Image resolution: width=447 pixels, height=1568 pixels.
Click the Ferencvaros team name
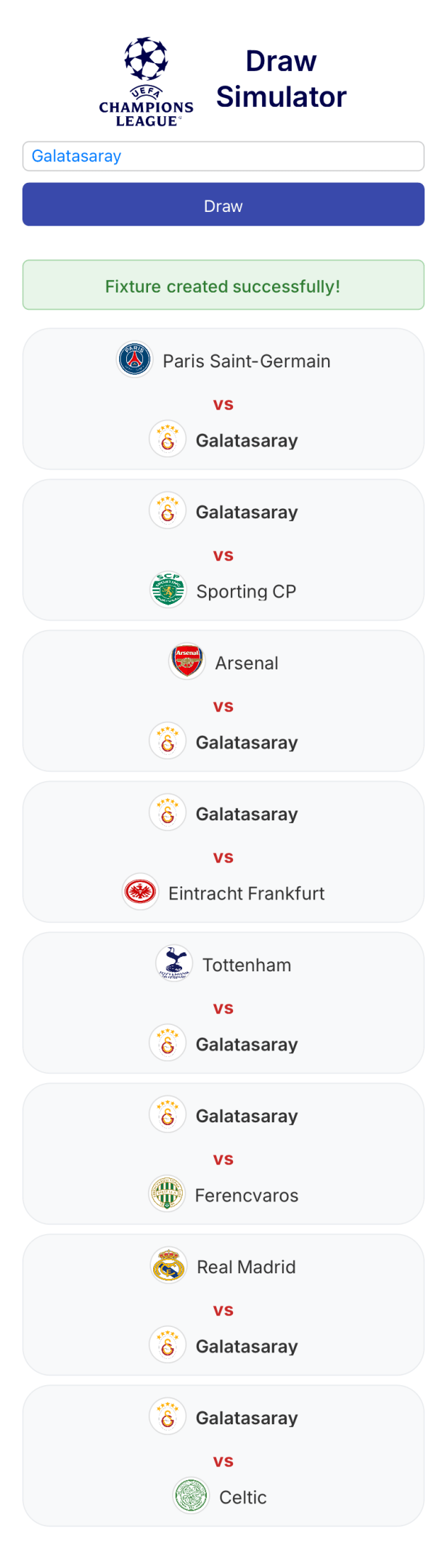click(x=247, y=1195)
